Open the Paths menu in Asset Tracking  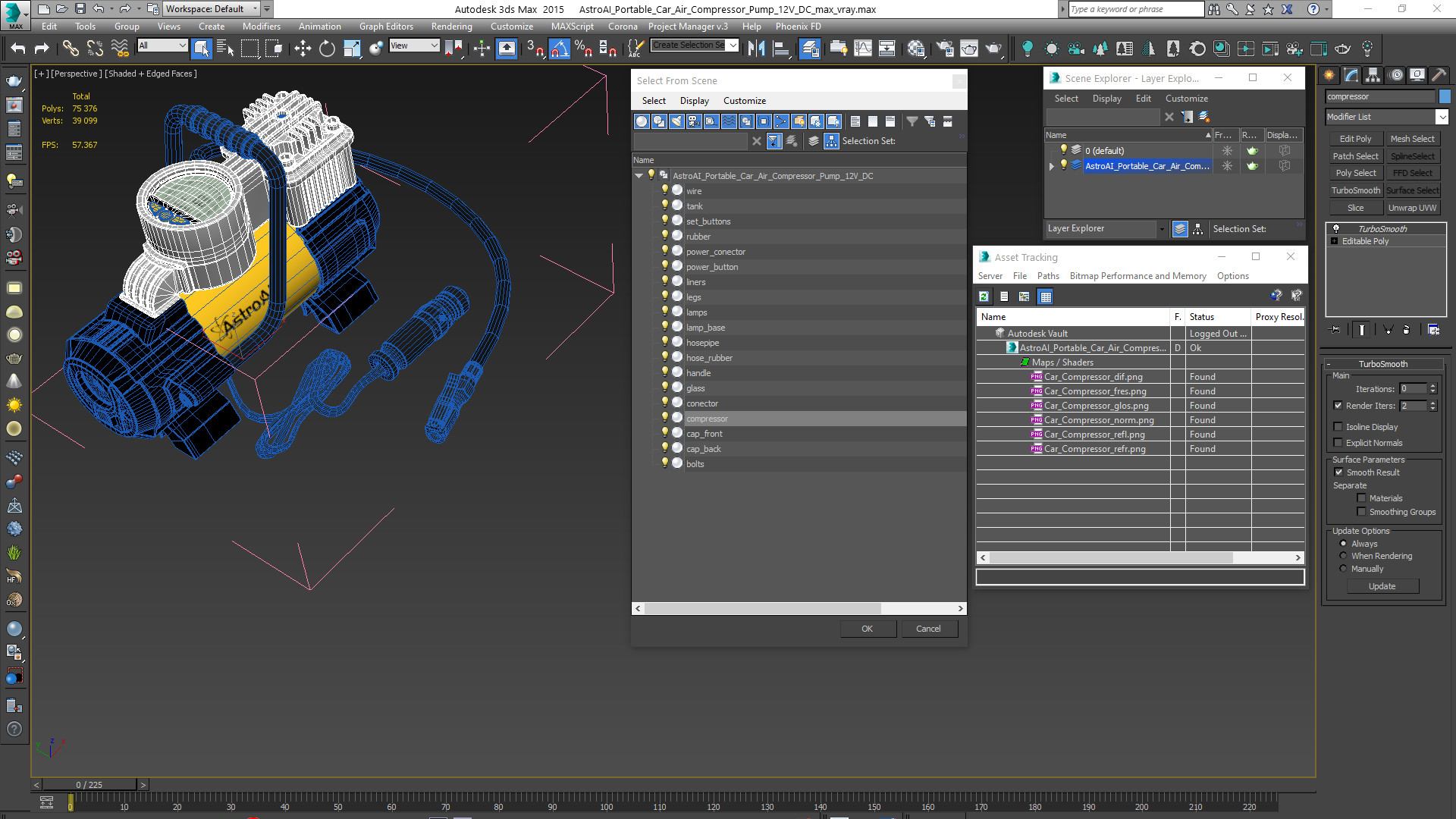(1047, 276)
